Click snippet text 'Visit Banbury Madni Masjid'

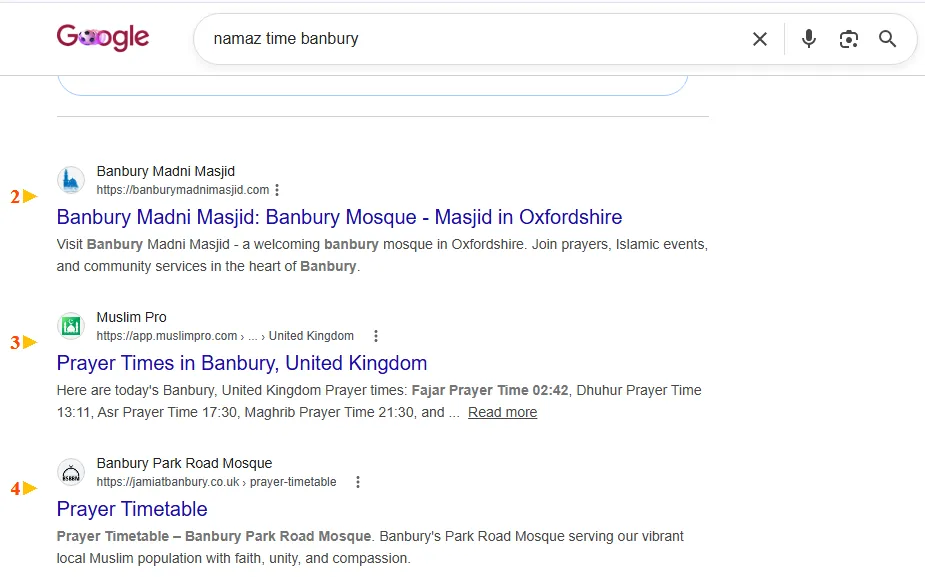(143, 244)
